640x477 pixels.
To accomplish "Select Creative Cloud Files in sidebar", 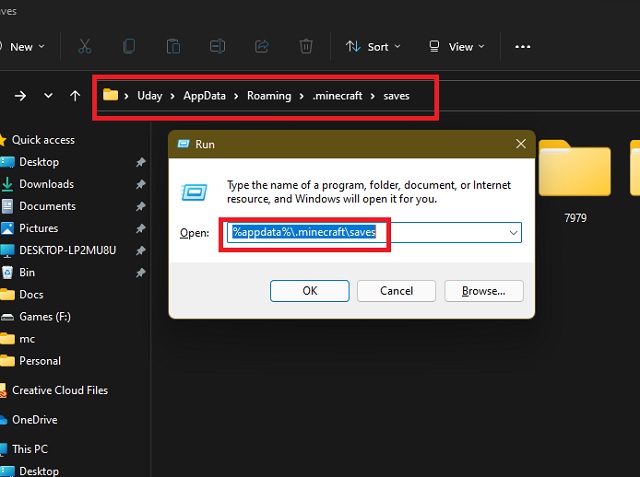I will (59, 390).
